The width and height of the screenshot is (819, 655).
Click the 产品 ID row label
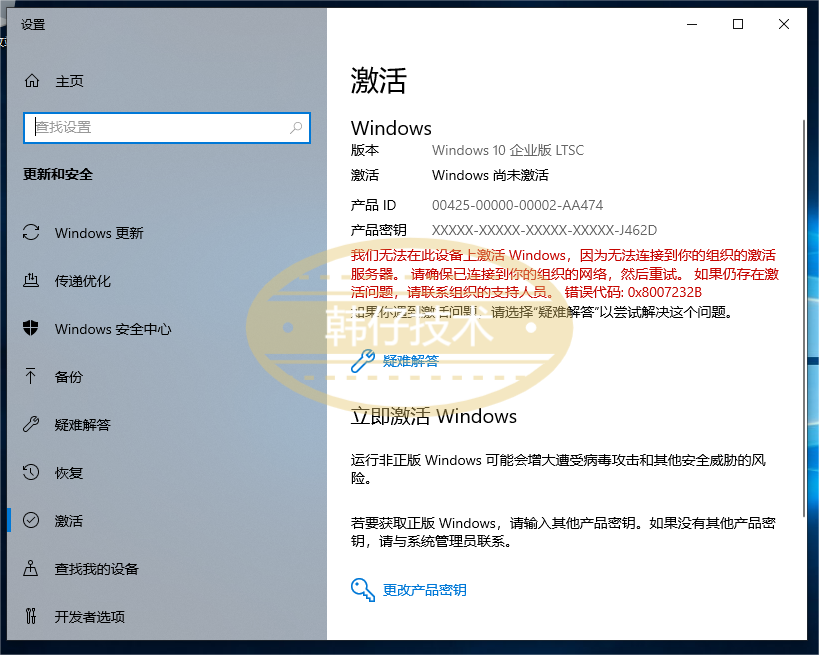point(373,205)
